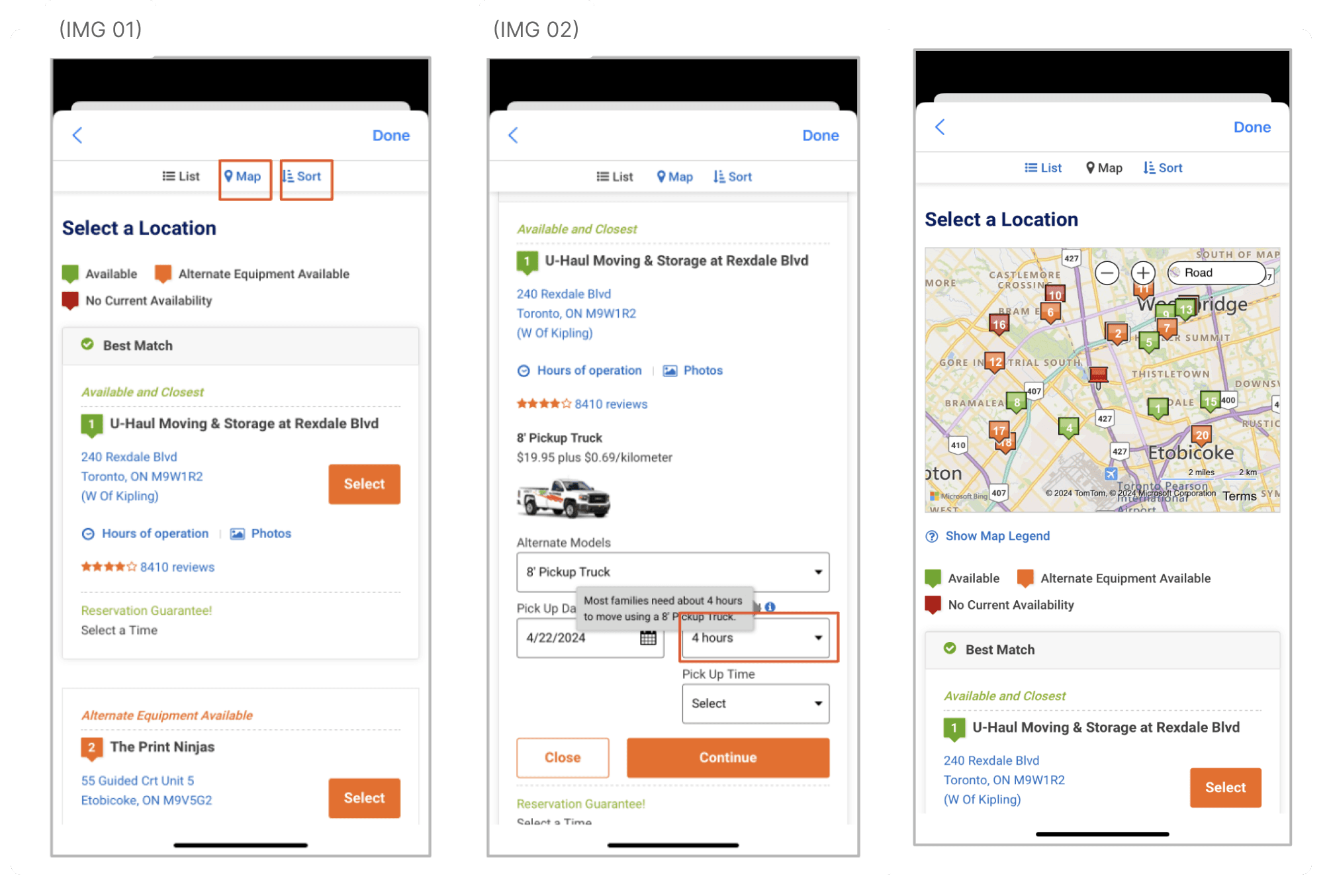Open Hours of operation in IMG 02
This screenshot has width=1329, height=896.
(x=580, y=371)
